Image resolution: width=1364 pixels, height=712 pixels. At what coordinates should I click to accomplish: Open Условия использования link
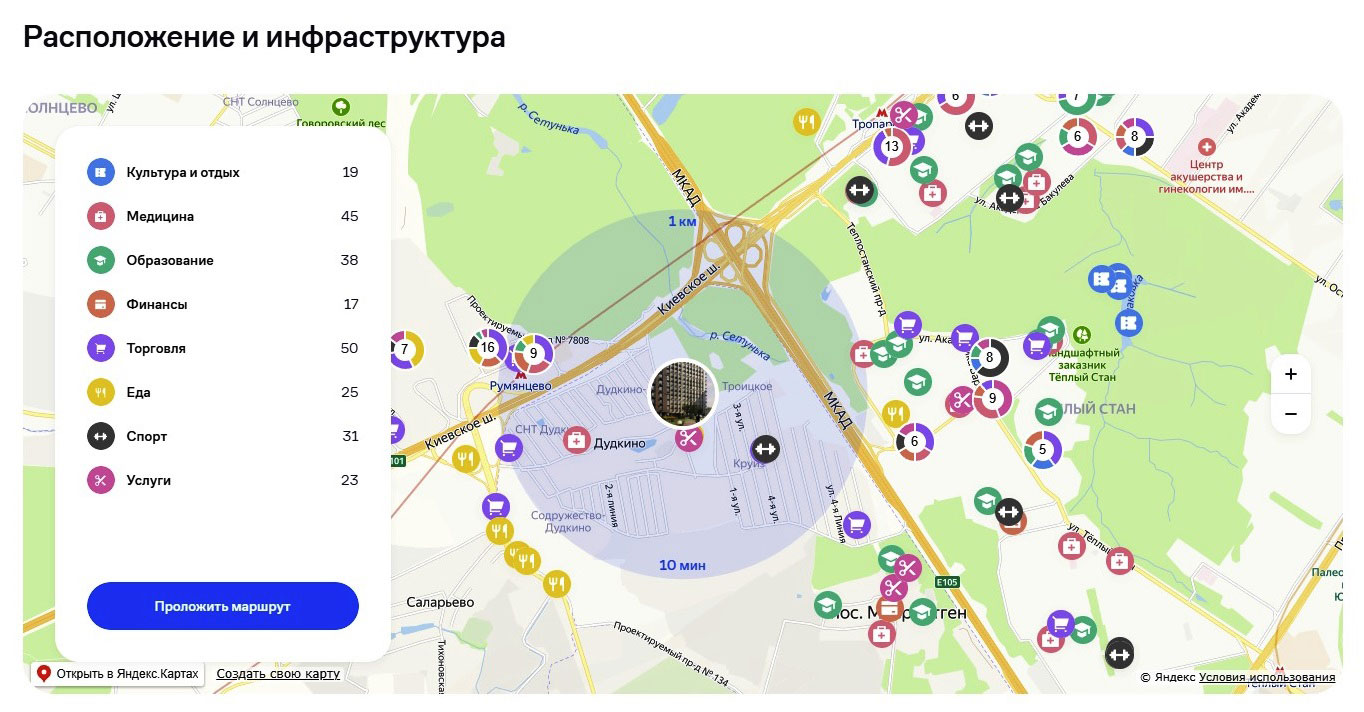(1267, 677)
